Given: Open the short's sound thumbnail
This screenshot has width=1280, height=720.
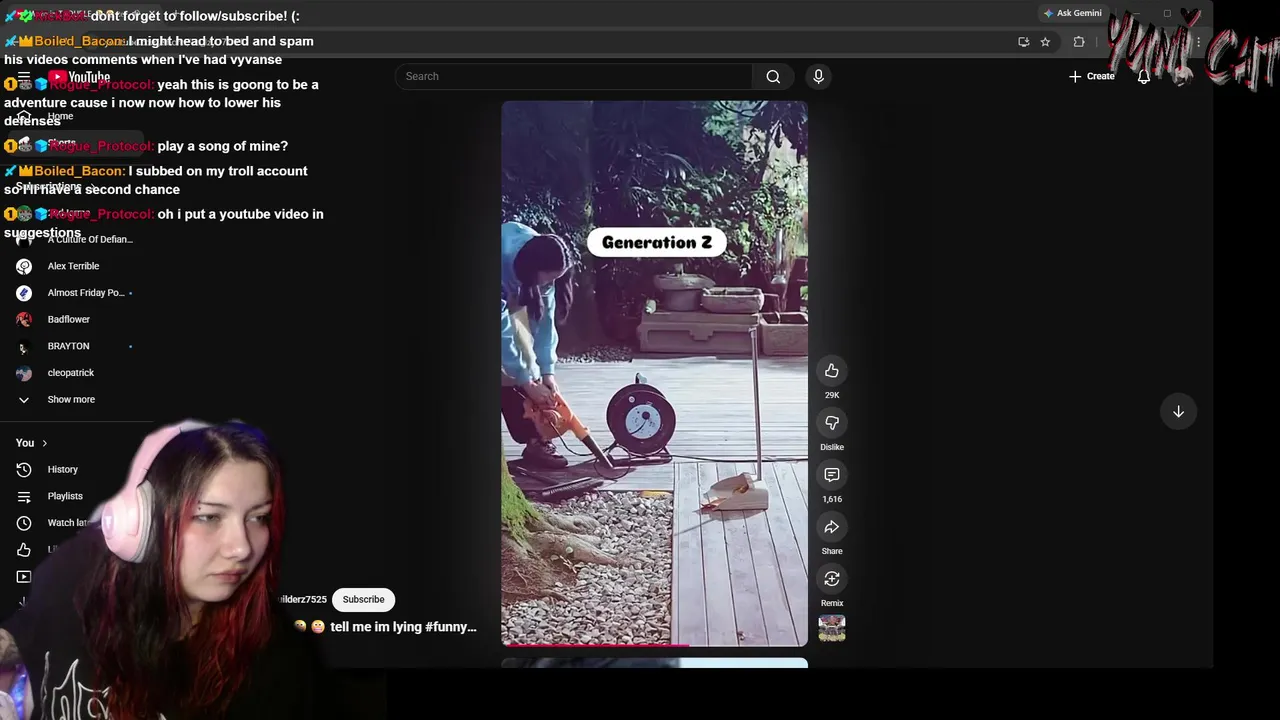Looking at the screenshot, I should click(831, 628).
